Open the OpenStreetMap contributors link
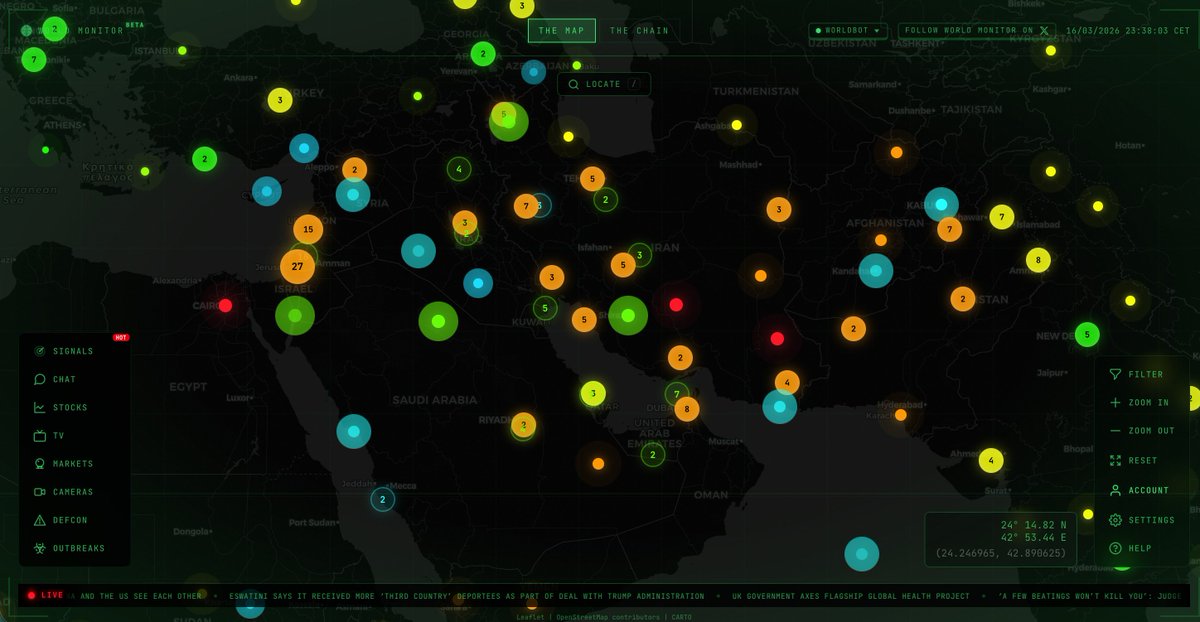 point(608,617)
